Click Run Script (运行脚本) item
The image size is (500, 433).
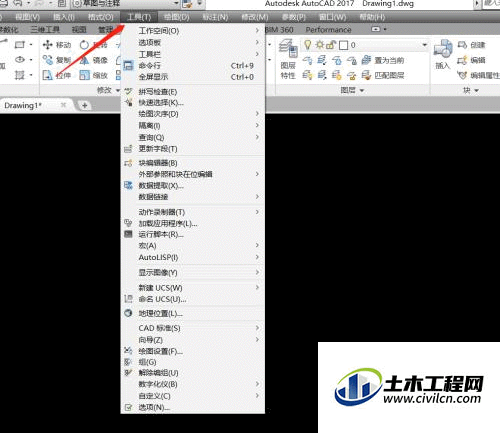(193, 234)
